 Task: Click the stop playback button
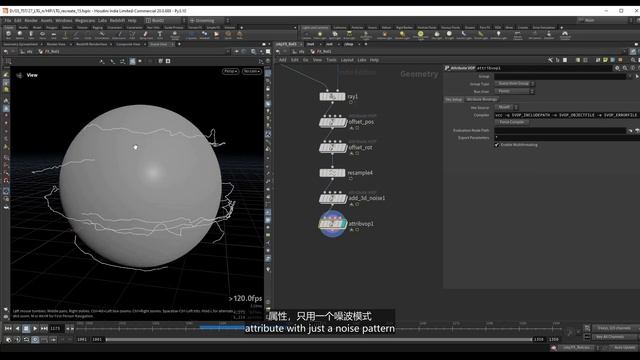pyautogui.click(x=26, y=328)
